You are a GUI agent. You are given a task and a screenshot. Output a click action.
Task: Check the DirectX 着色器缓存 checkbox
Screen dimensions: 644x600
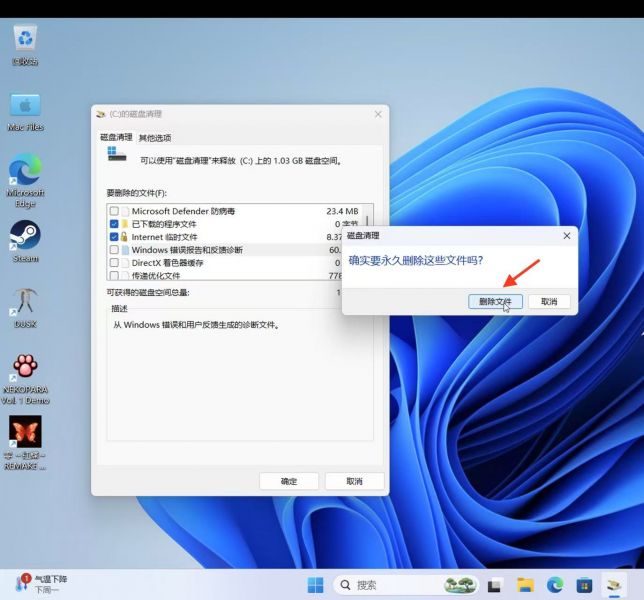(114, 262)
